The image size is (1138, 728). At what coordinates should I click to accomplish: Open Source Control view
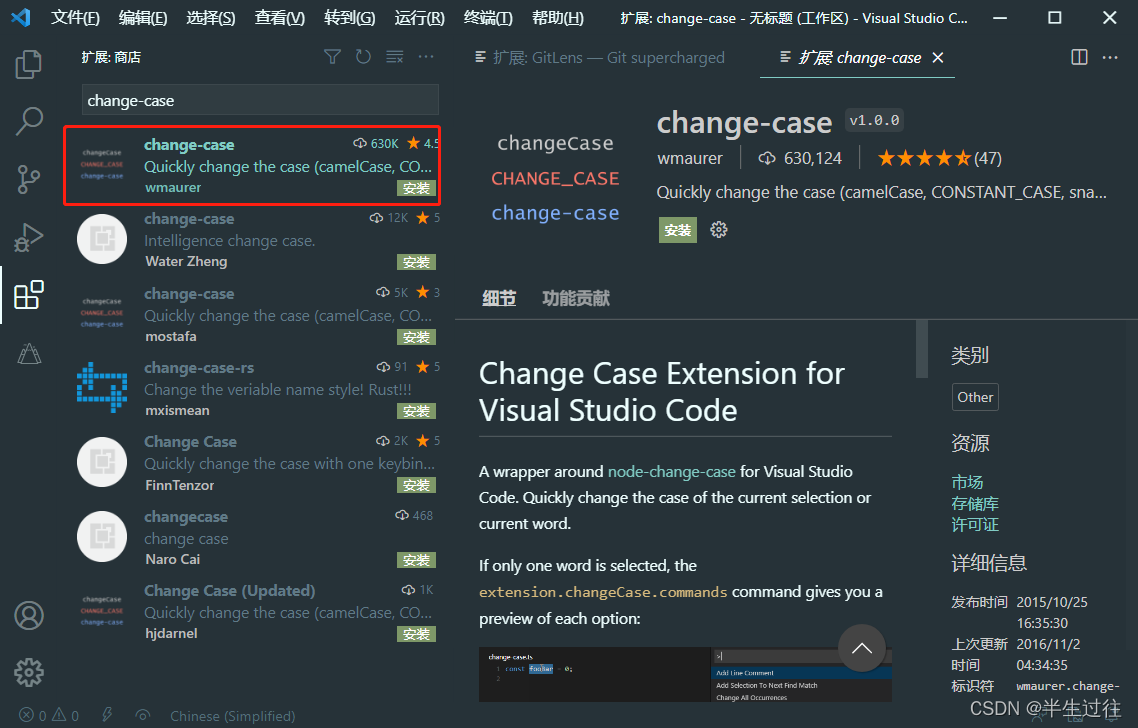pos(28,179)
